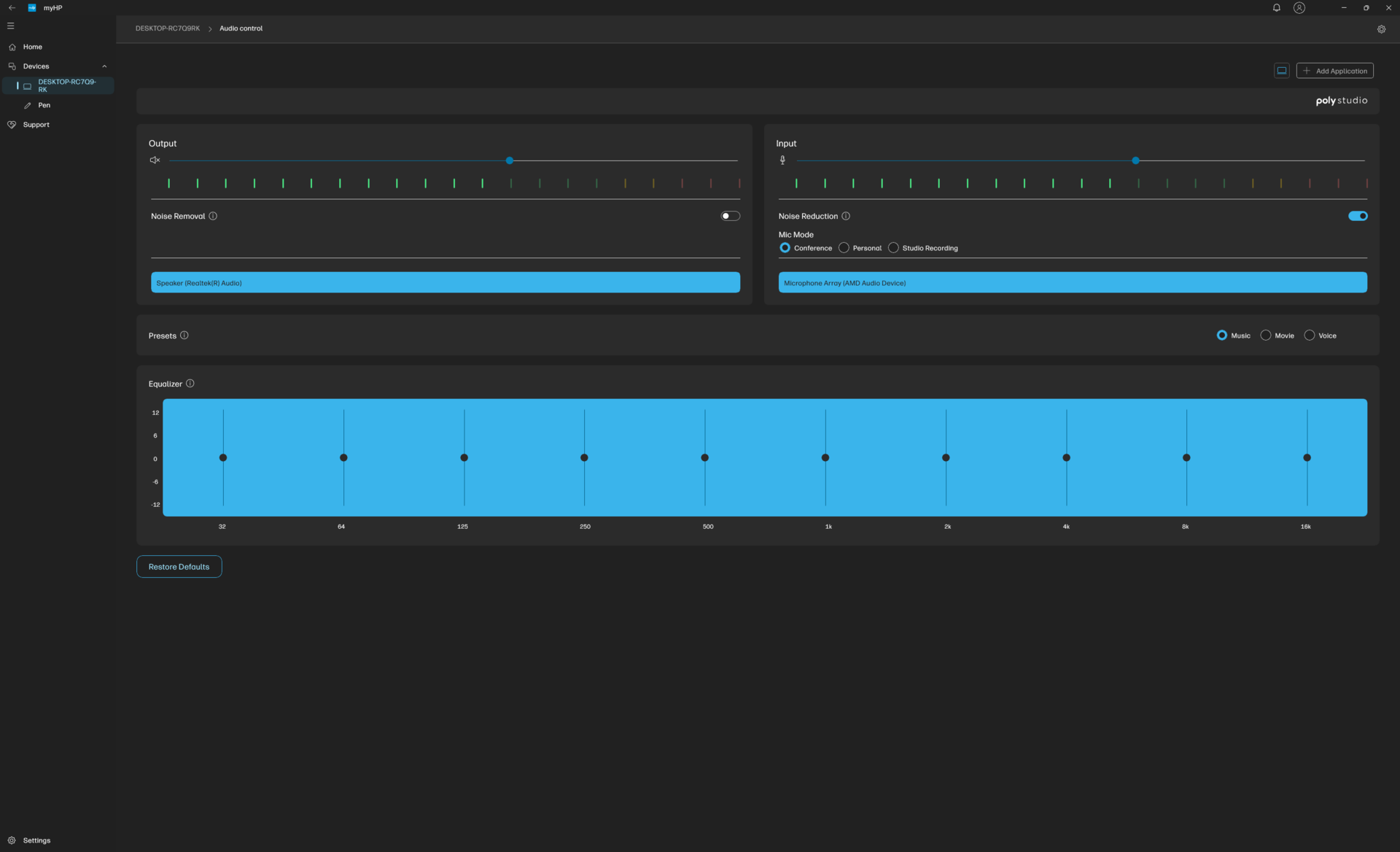Click the monitor icon beside Add Application
This screenshot has width=1400, height=852.
1282,71
